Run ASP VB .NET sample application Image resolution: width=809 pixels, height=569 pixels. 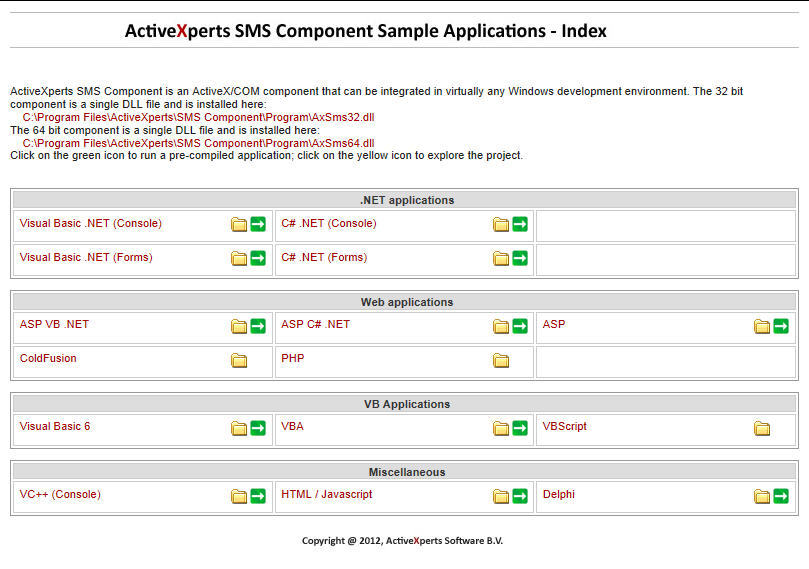(258, 326)
